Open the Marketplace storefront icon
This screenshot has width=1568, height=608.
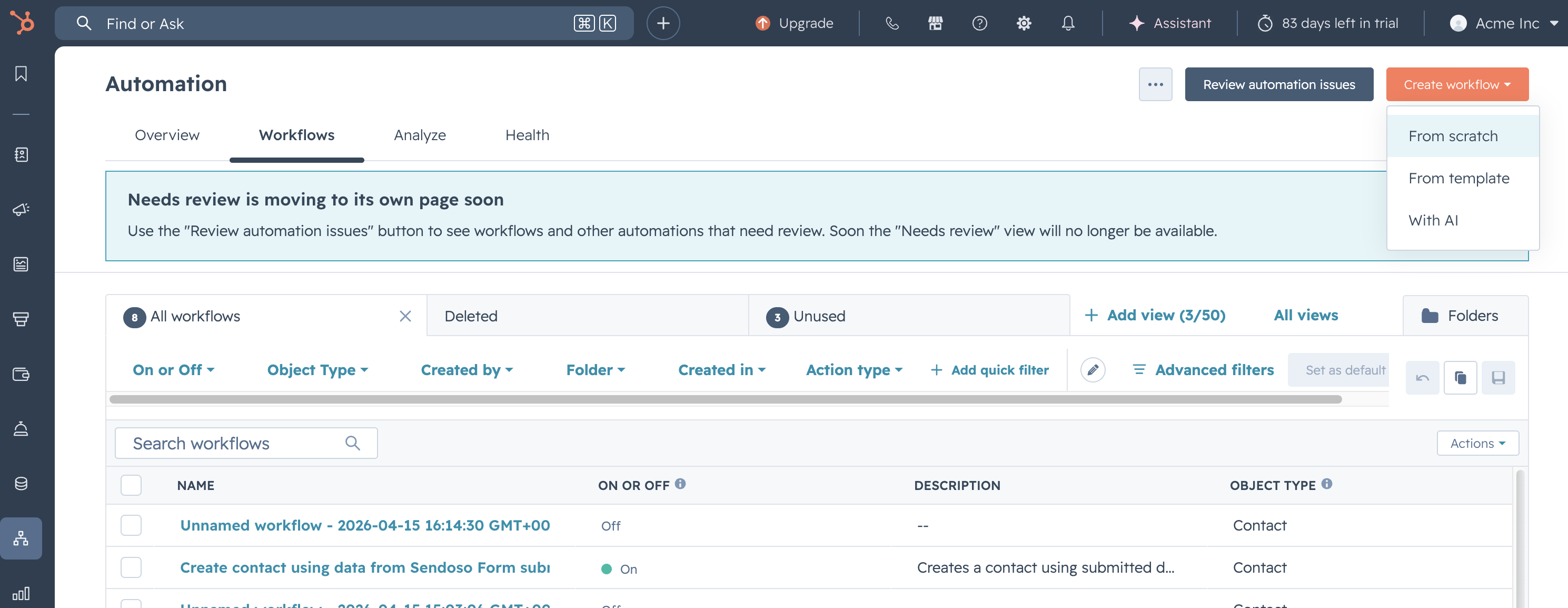pyautogui.click(x=935, y=23)
